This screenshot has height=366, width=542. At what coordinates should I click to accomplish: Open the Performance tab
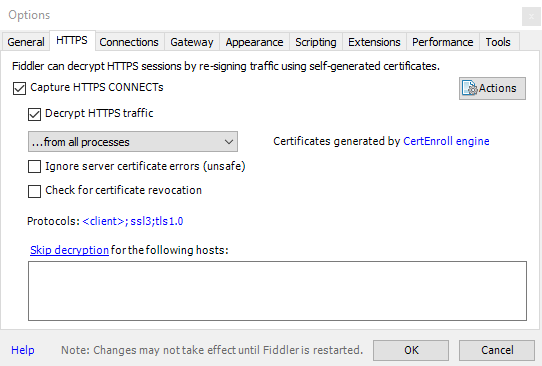[x=443, y=42]
